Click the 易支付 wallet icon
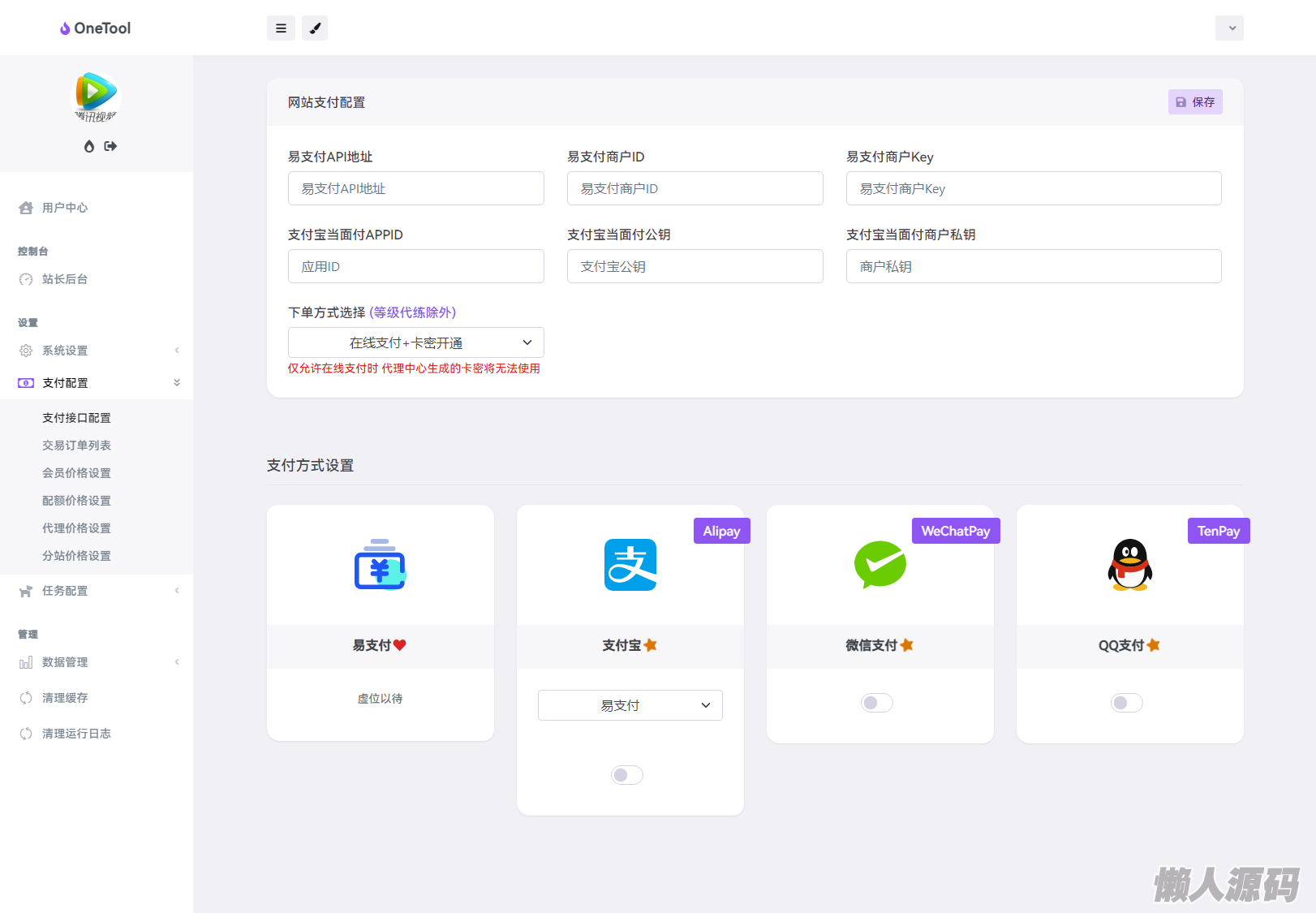1316x913 pixels. click(x=380, y=565)
